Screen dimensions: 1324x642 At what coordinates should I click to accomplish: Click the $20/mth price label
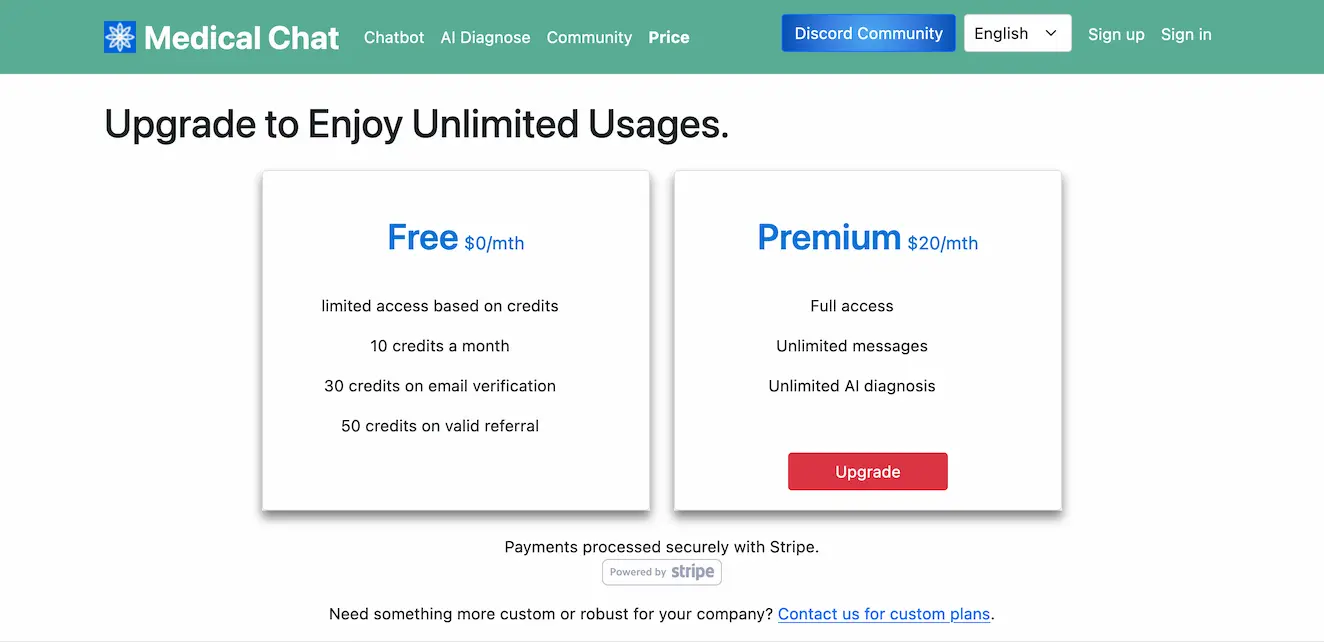[943, 243]
